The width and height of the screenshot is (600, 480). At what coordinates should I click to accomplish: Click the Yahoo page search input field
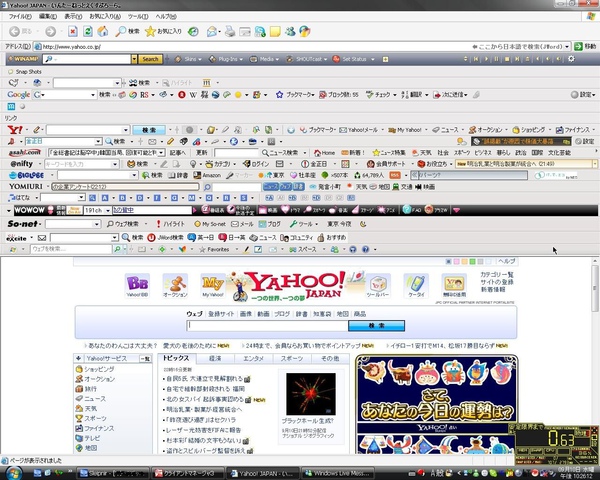point(267,326)
